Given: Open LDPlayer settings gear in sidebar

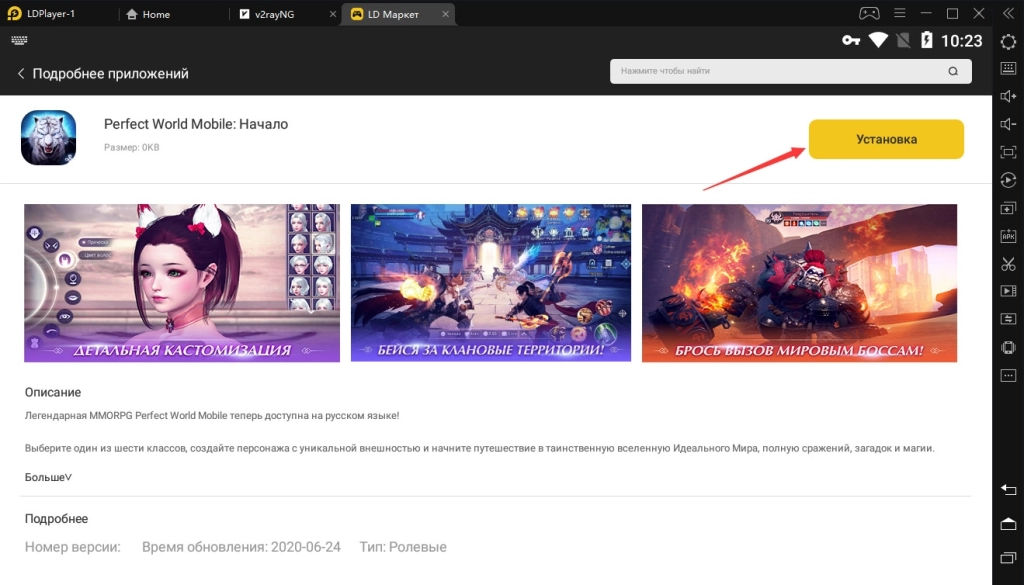Looking at the screenshot, I should coord(1008,41).
